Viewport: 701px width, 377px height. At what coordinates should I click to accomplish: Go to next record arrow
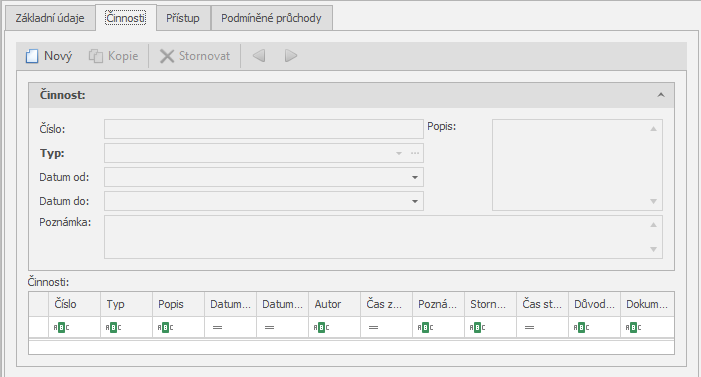pos(291,56)
